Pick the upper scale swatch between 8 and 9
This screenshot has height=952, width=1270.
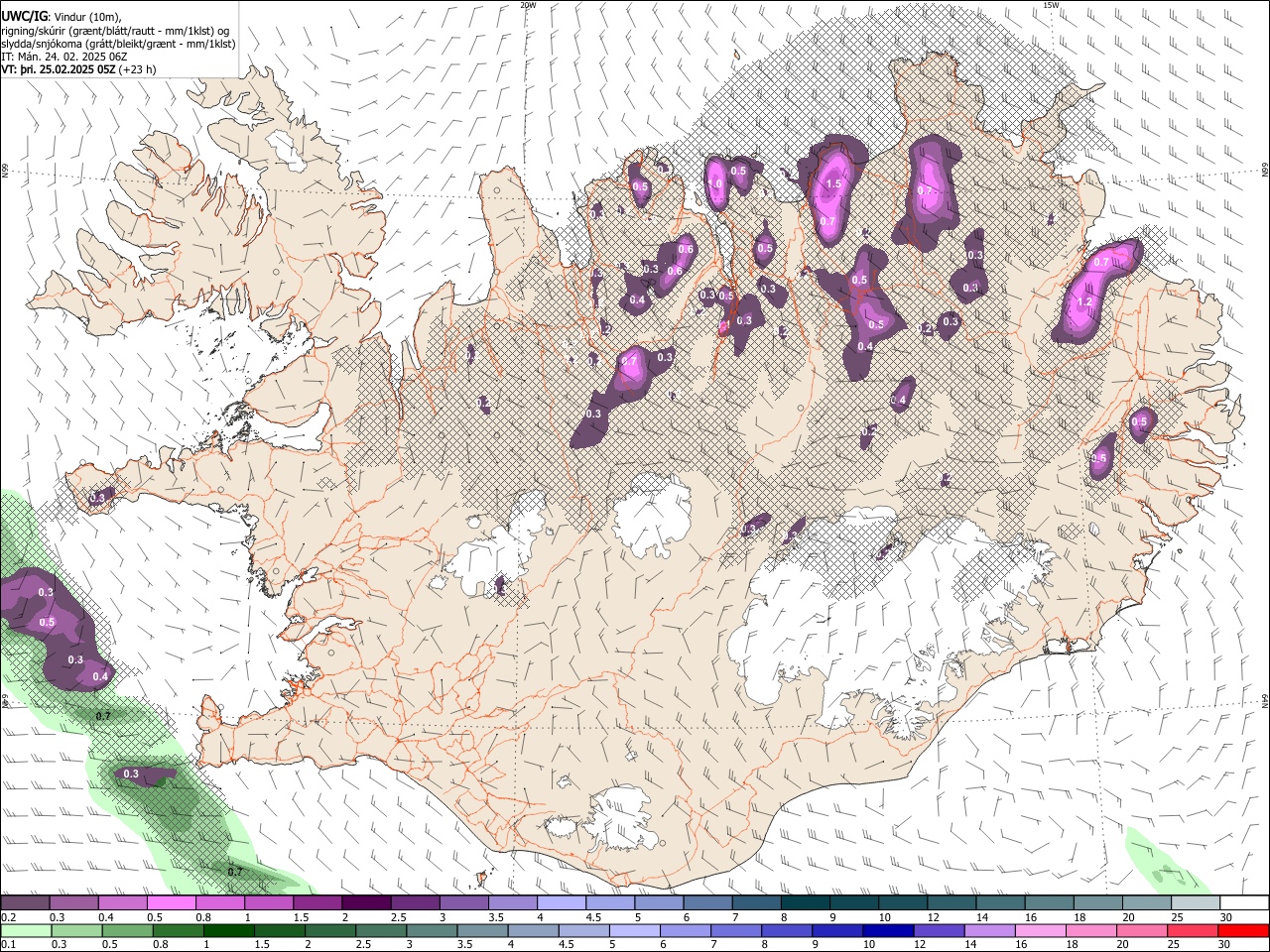click(x=806, y=902)
